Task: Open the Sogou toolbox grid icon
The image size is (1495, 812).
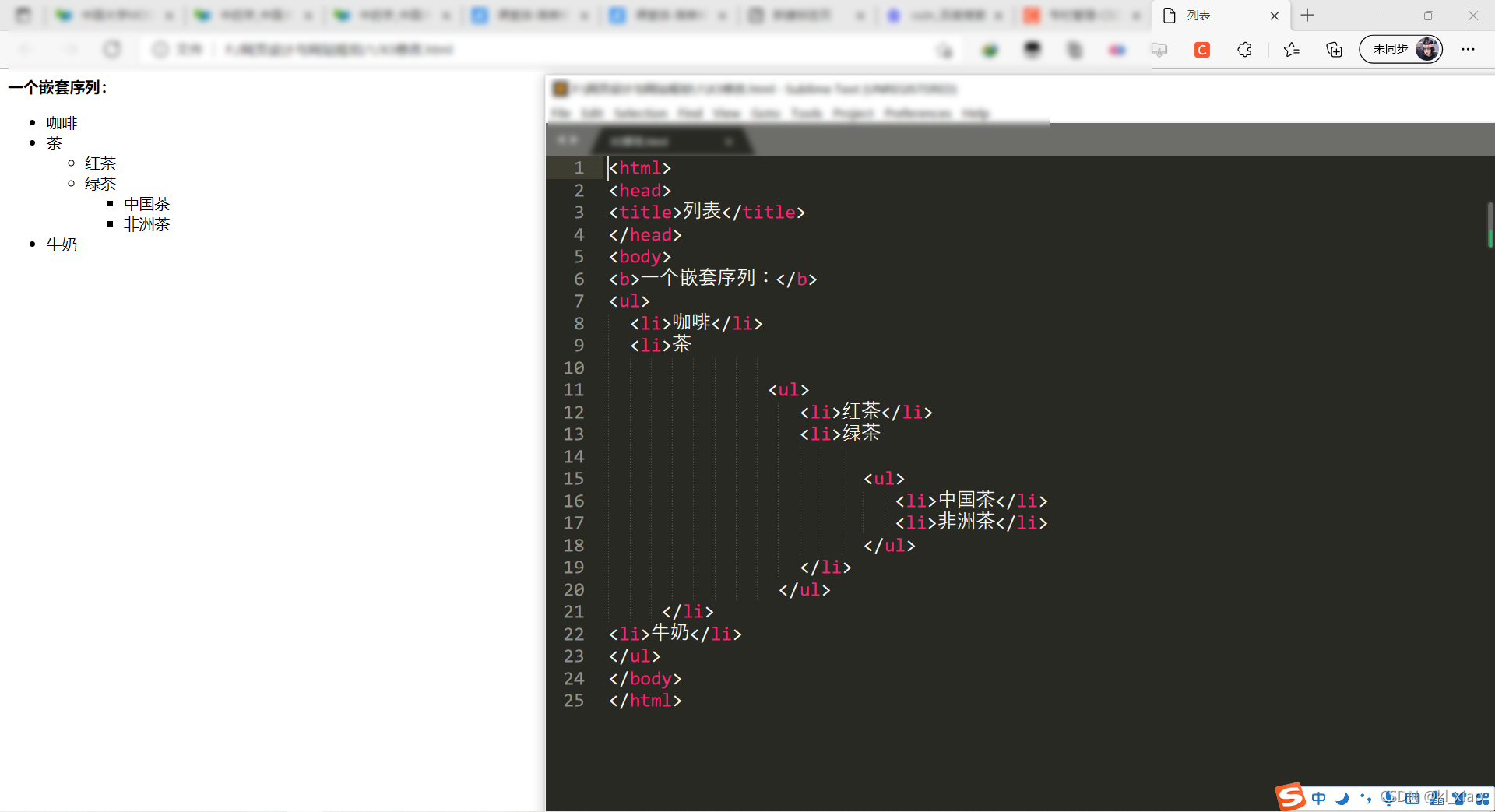Action: [x=1482, y=798]
